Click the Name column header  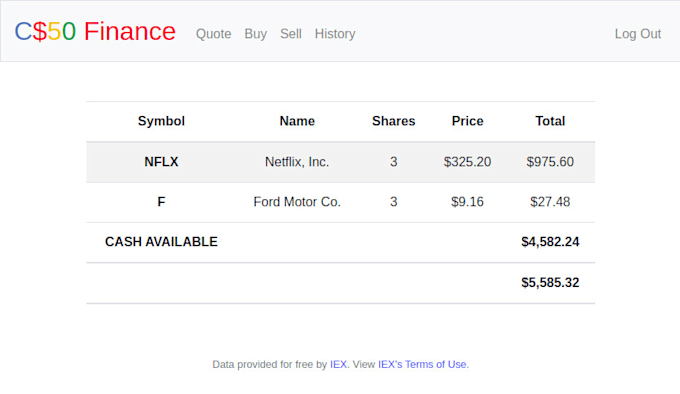coord(297,121)
